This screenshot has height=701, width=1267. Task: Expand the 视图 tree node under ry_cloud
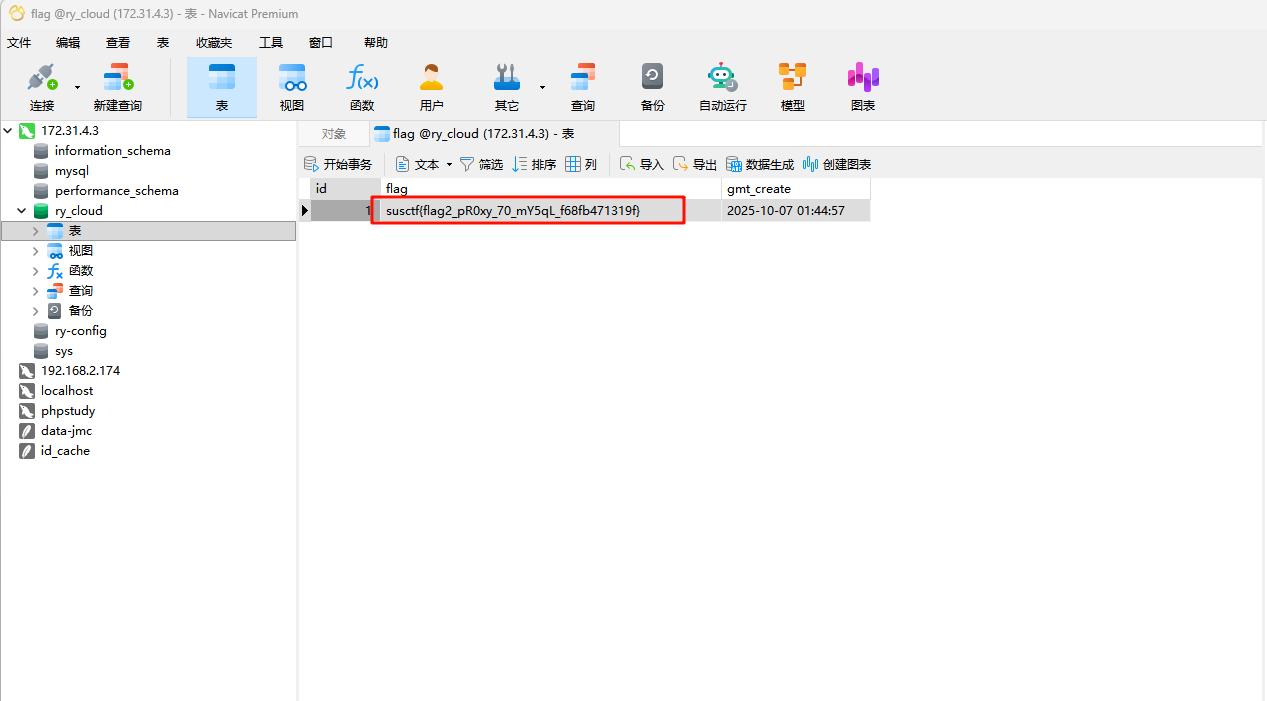(36, 251)
